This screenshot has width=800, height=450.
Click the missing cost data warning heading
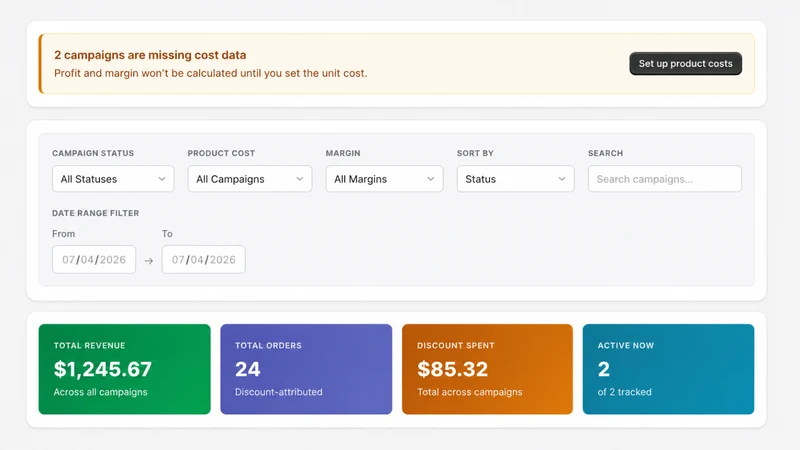150,55
